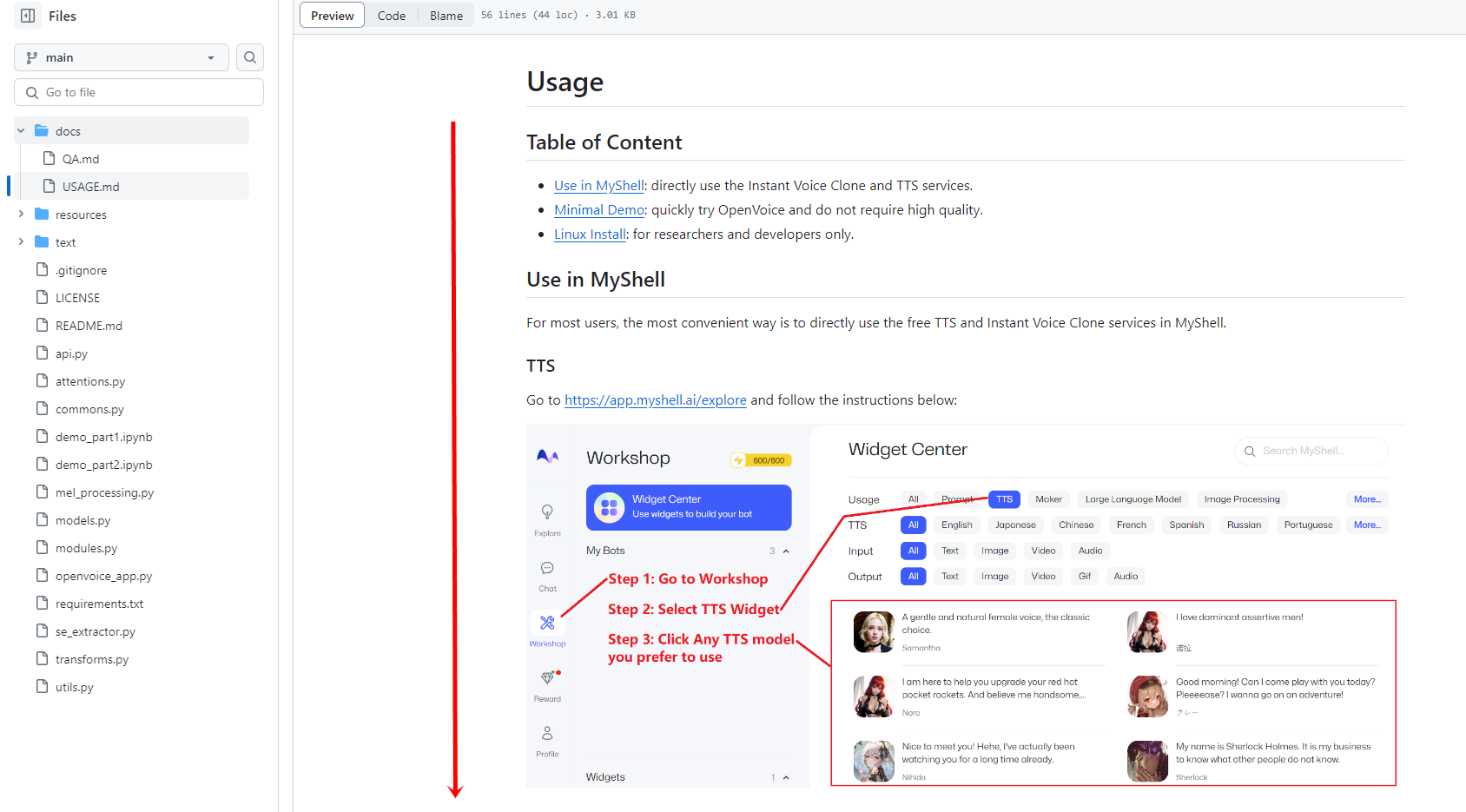Open QA.md file
Image resolution: width=1466 pixels, height=812 pixels.
(x=81, y=159)
